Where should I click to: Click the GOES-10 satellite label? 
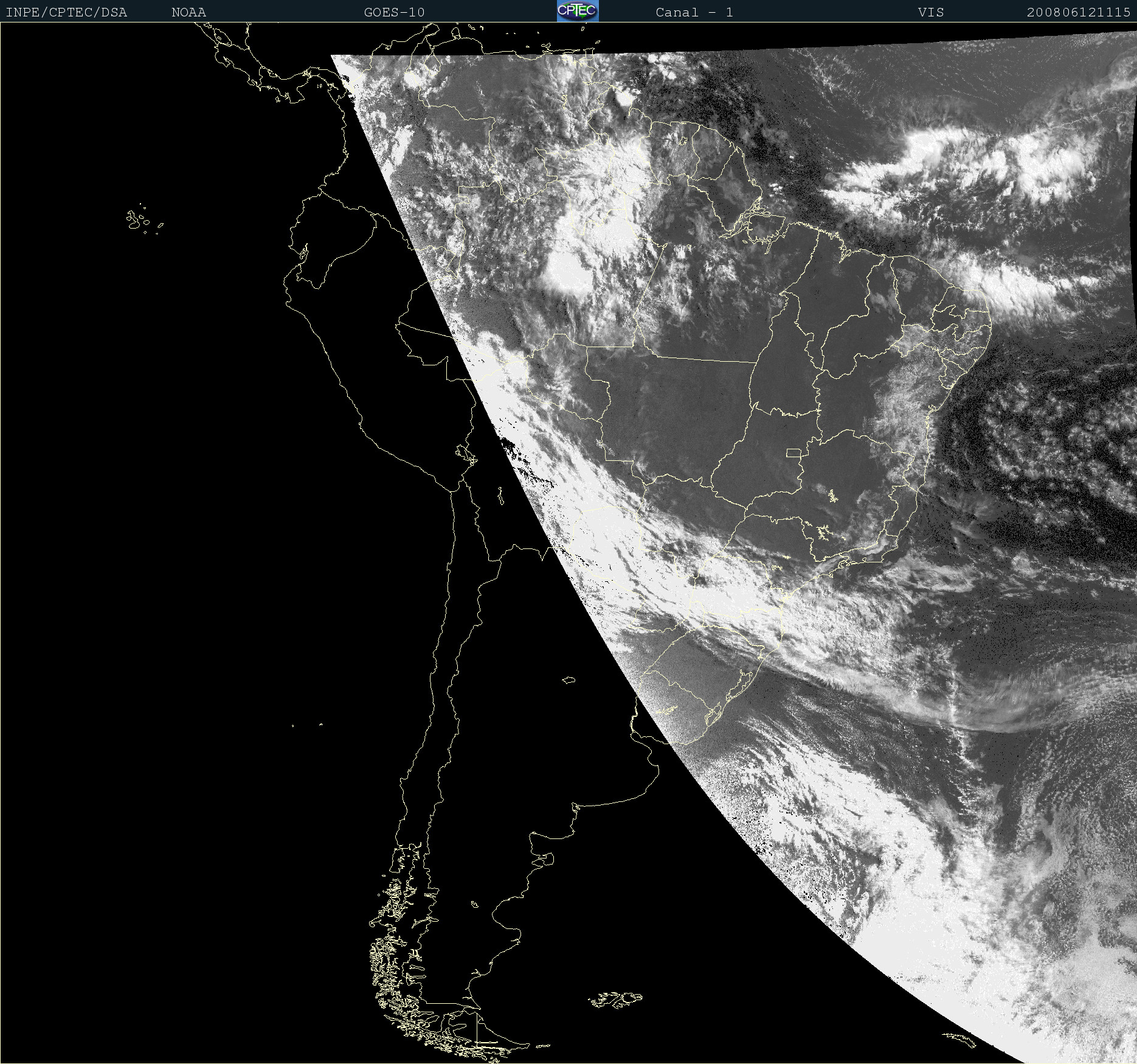pos(394,12)
